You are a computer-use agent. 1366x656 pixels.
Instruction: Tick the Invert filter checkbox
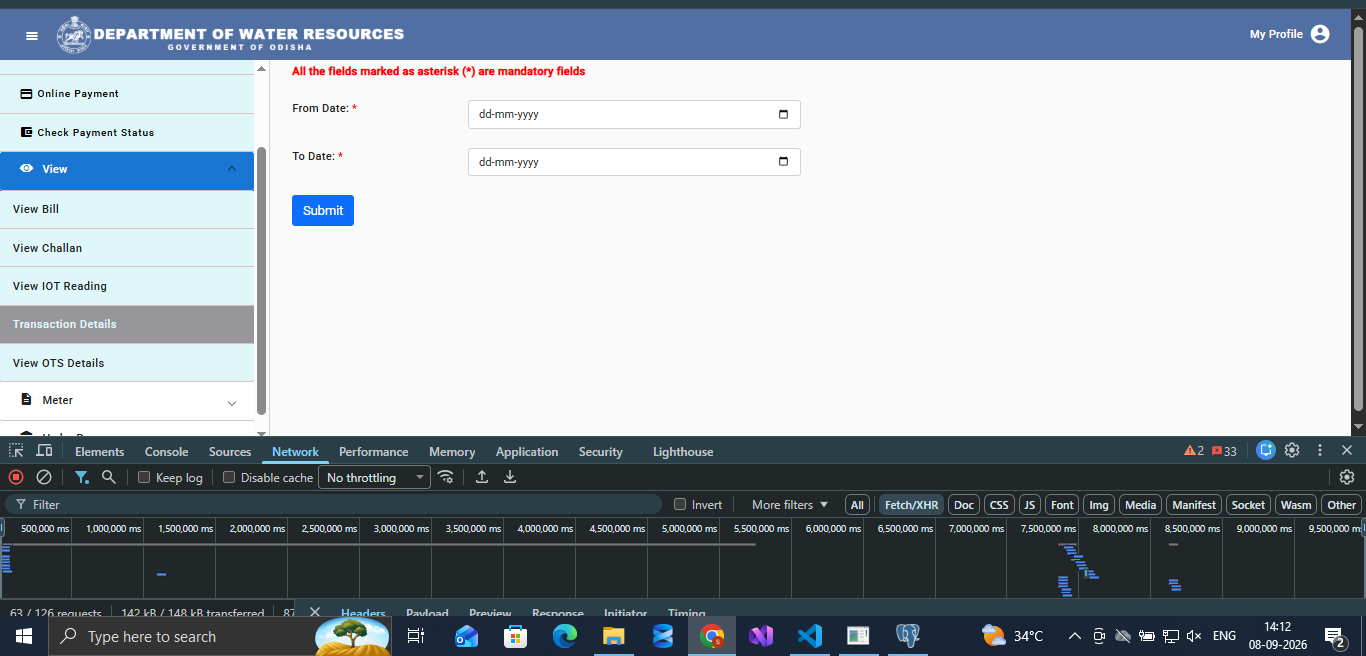pos(680,504)
